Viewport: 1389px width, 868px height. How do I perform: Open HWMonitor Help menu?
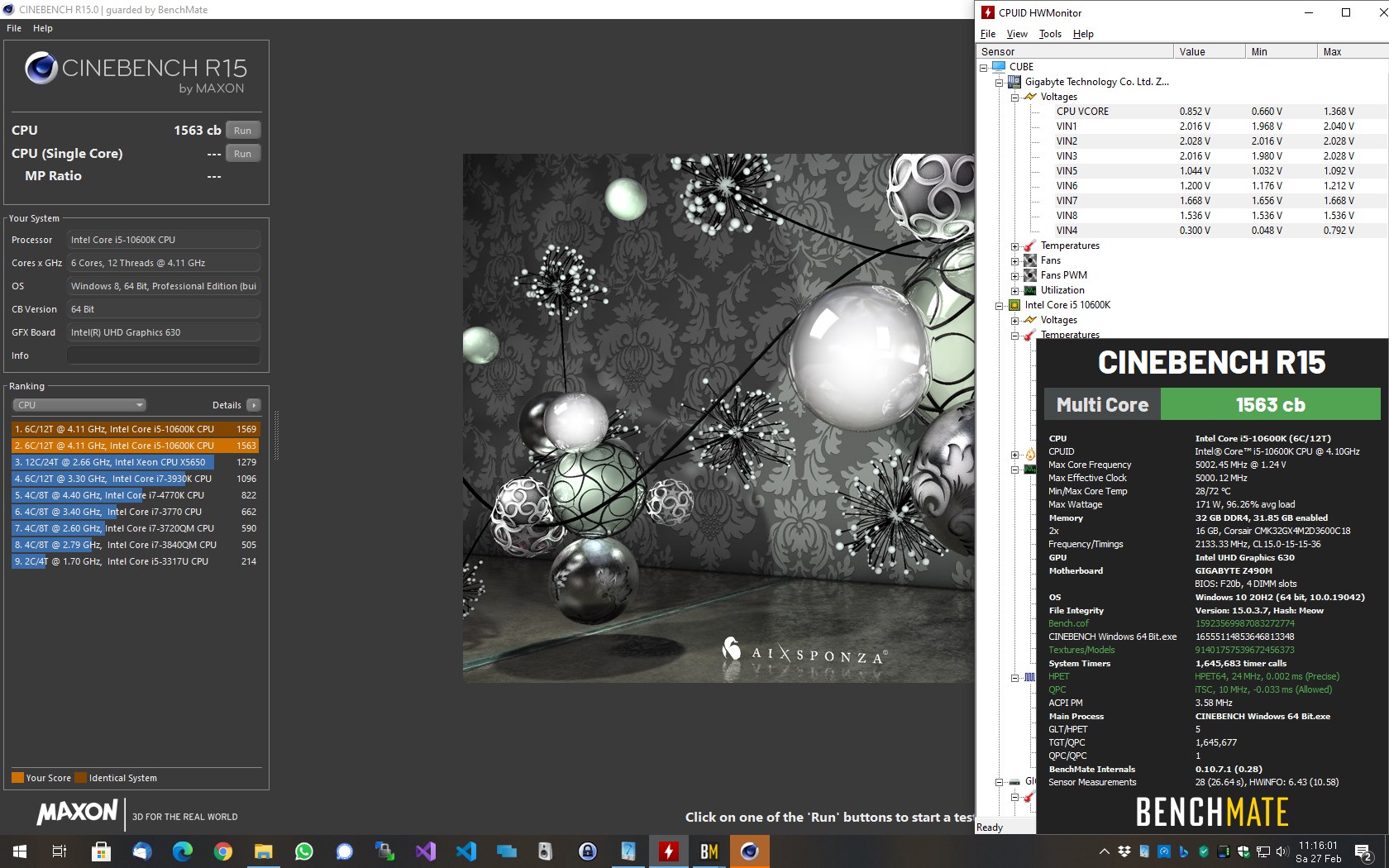pos(1083,34)
